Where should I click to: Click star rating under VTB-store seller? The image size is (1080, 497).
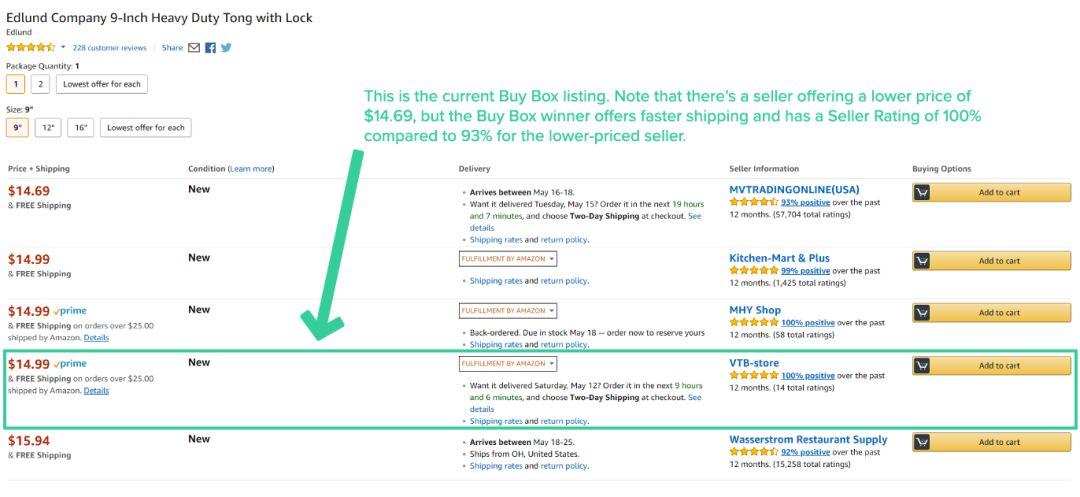(x=754, y=376)
